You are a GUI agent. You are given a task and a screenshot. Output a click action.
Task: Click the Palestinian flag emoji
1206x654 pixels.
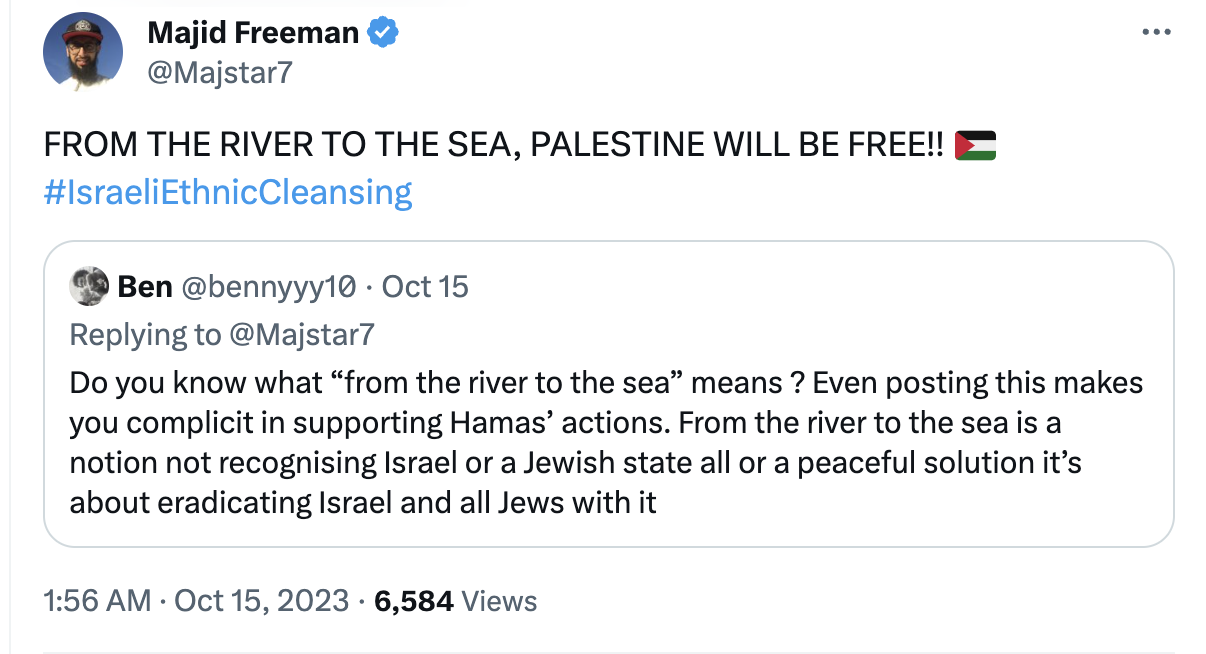point(975,145)
